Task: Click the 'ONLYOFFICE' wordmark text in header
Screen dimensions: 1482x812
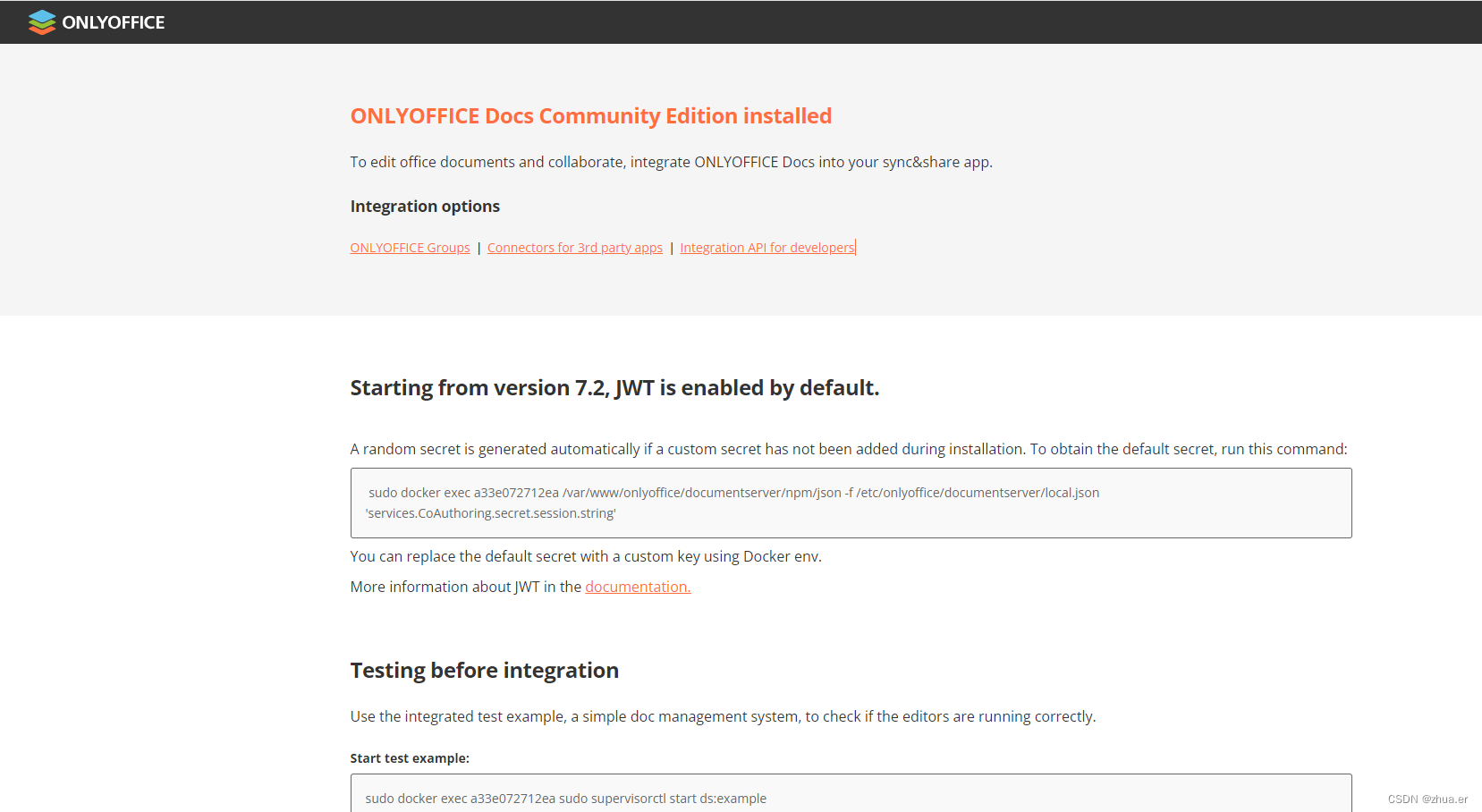Action: 114,22
